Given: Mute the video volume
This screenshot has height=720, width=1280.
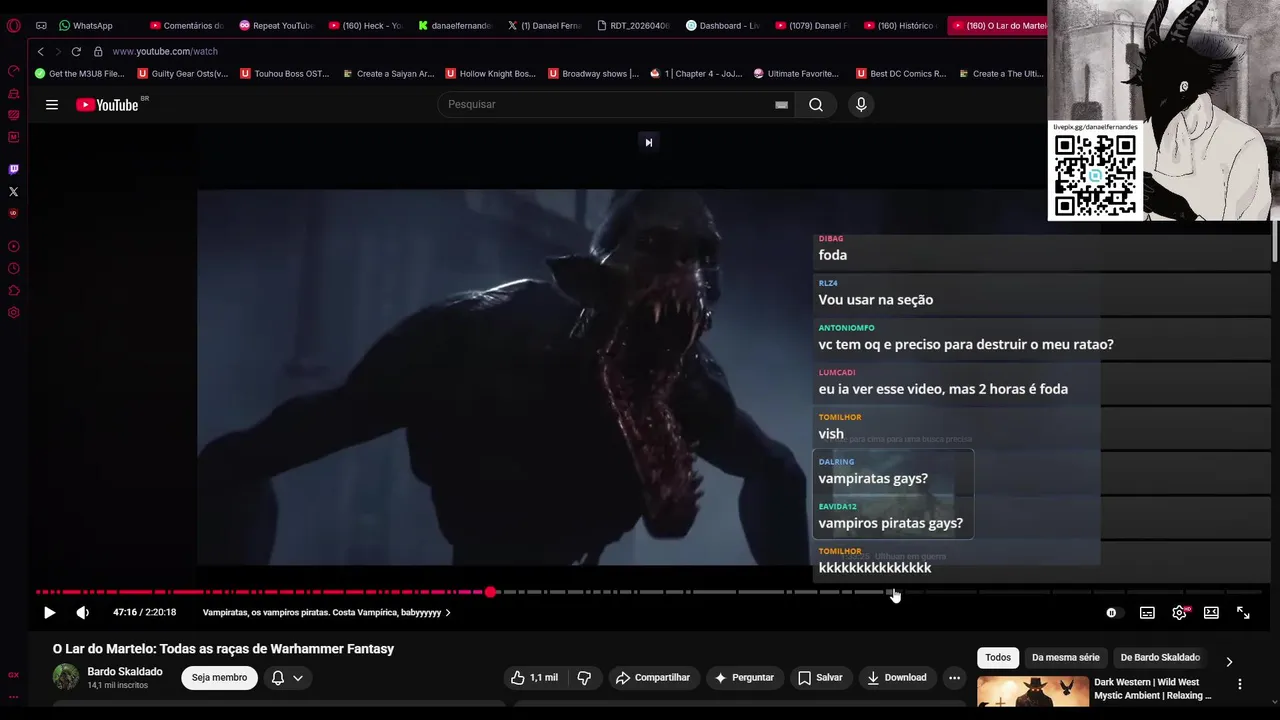Looking at the screenshot, I should pos(82,613).
